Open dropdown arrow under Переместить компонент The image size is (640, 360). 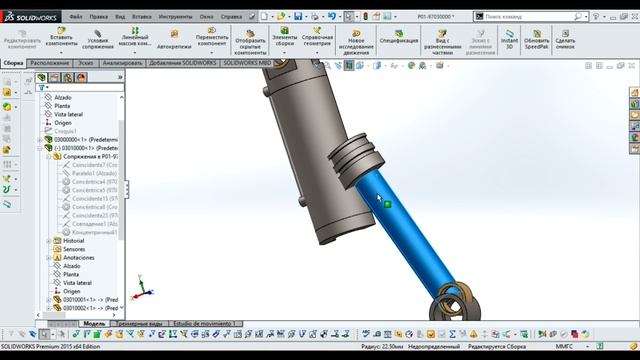pyautogui.click(x=211, y=53)
